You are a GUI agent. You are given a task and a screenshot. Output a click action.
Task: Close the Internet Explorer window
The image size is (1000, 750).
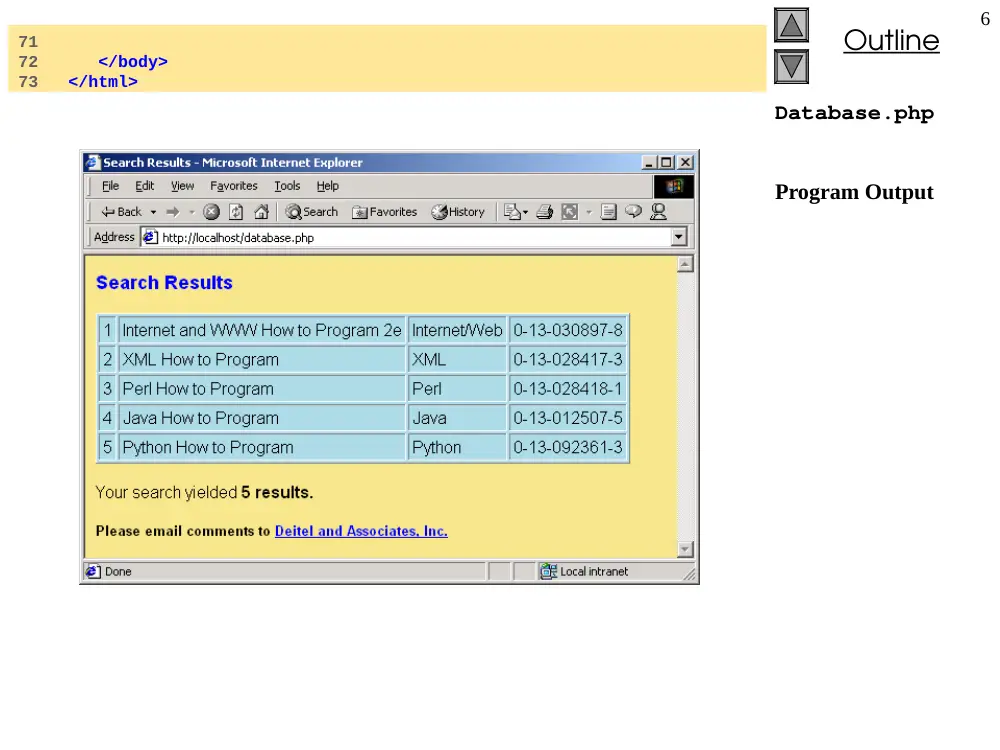click(686, 163)
